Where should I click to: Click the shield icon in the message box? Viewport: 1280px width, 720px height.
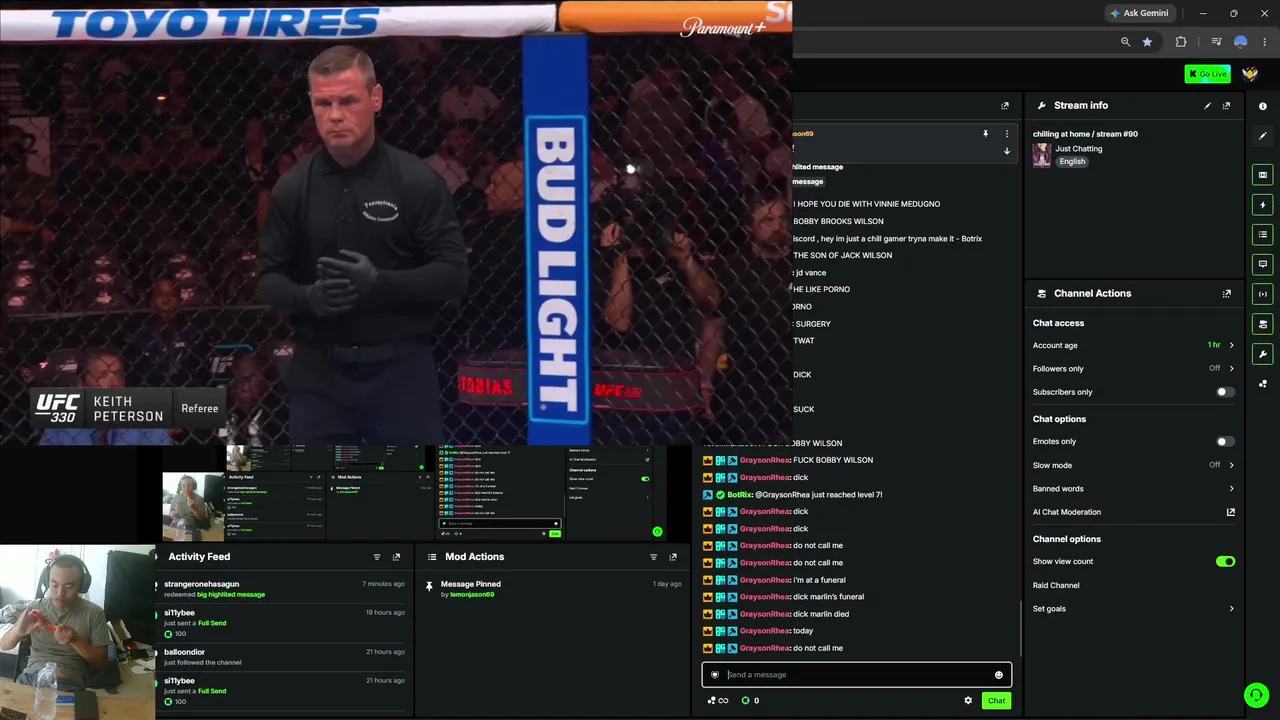[x=714, y=675]
